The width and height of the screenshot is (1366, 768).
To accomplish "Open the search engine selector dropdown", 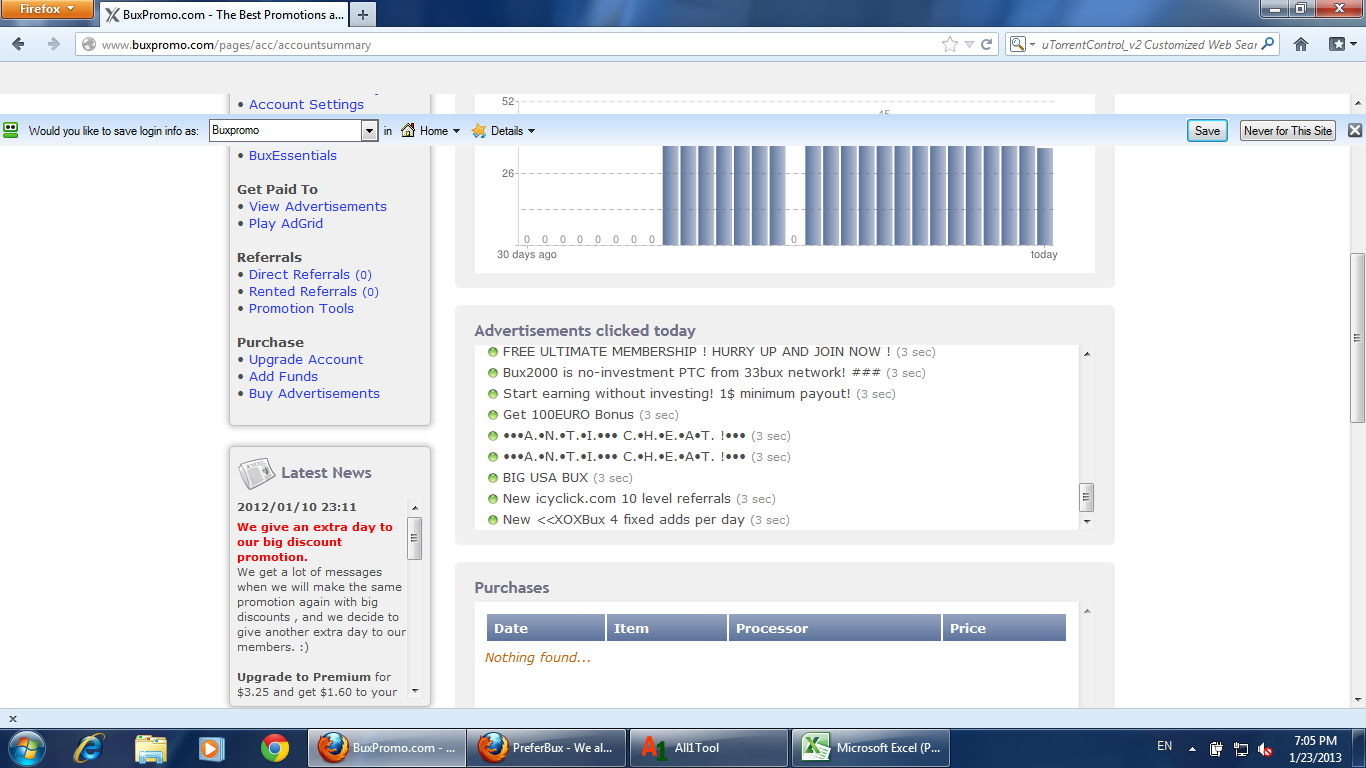I will coord(1023,44).
